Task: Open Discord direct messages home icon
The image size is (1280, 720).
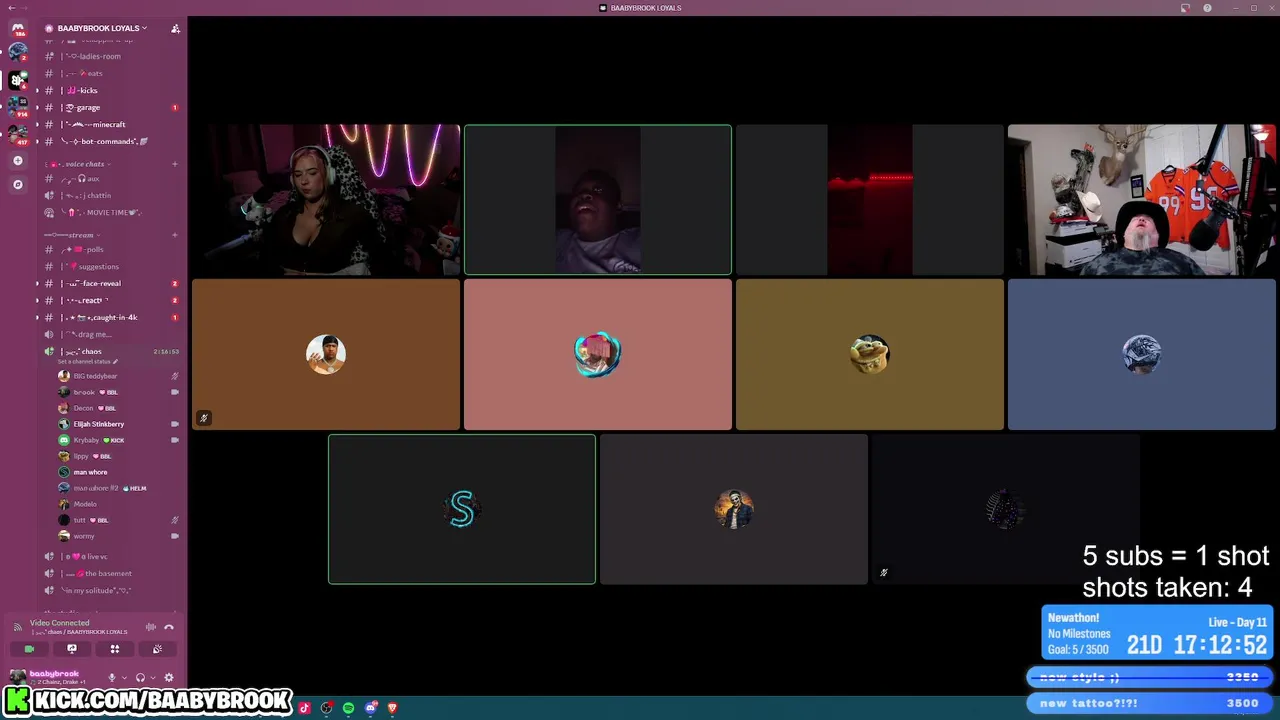Action: tap(17, 29)
